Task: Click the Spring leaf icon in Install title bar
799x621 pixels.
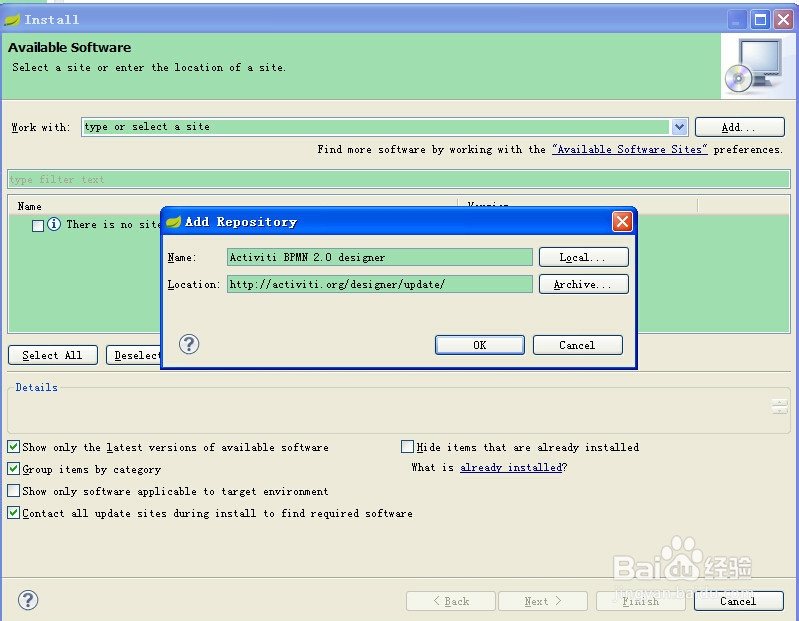Action: [x=12, y=20]
